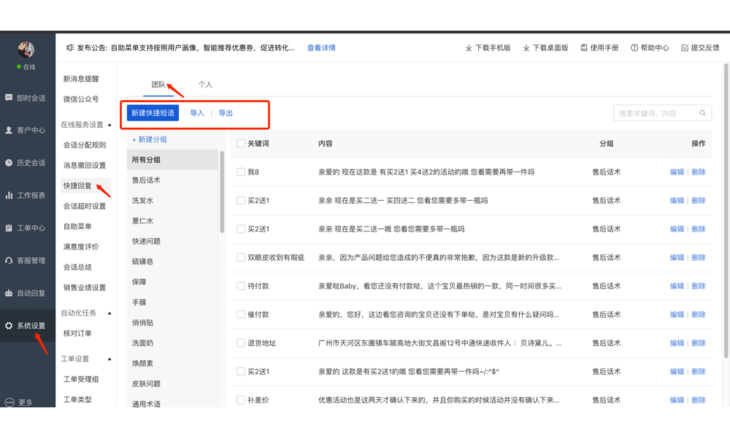Click the search magnifier icon in keyword box
The image size is (730, 438).
[702, 114]
